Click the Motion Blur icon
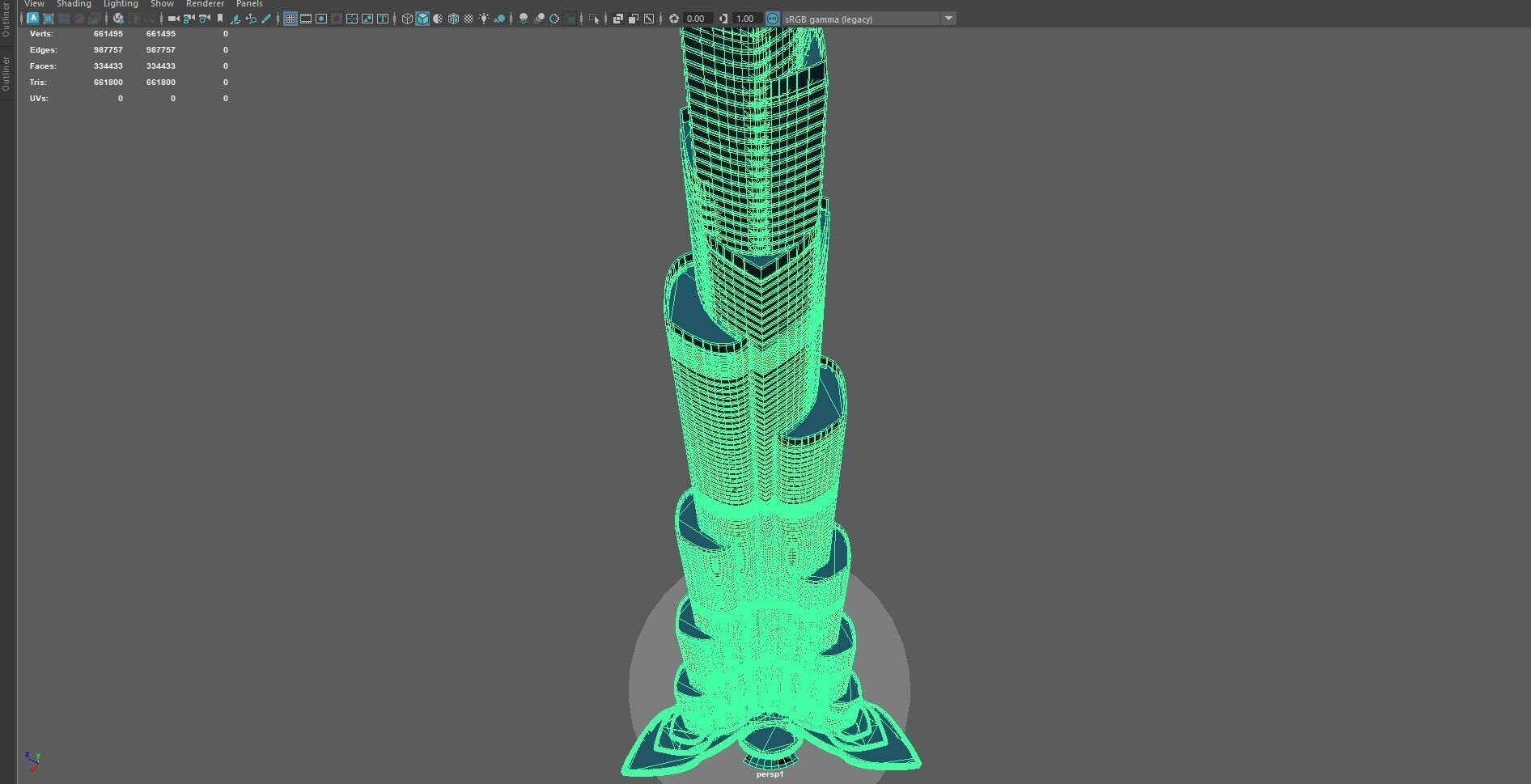 pos(540,18)
